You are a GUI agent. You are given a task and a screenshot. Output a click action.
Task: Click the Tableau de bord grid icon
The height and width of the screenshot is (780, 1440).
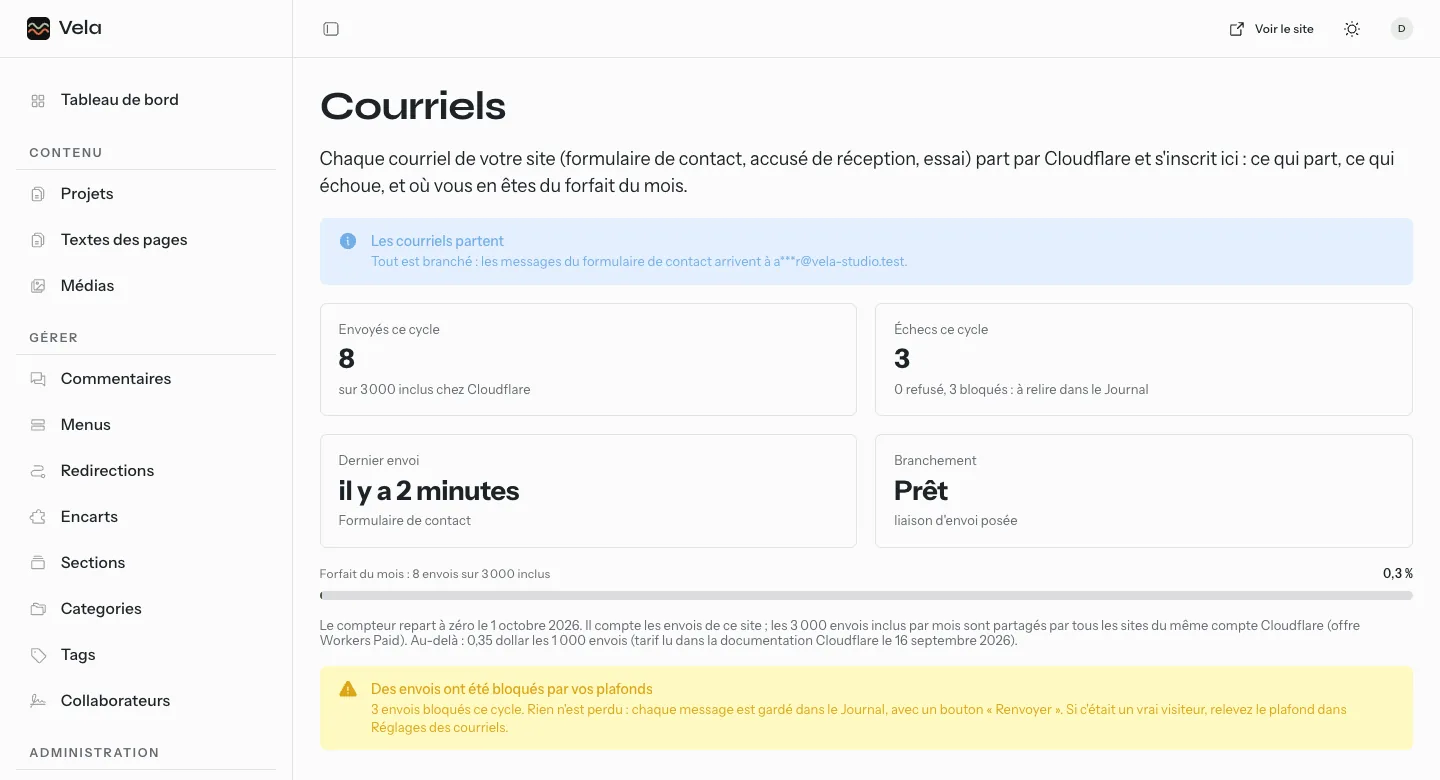coord(38,100)
